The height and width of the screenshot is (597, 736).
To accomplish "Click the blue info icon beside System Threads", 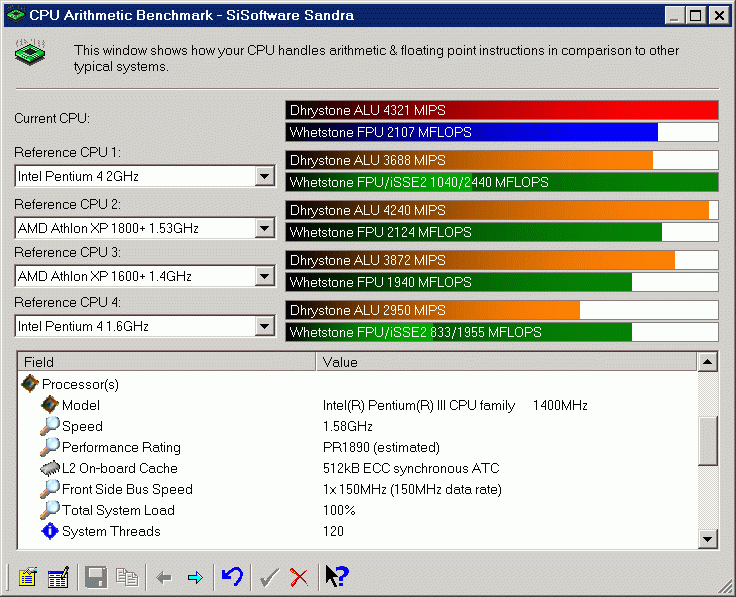I will point(50,531).
